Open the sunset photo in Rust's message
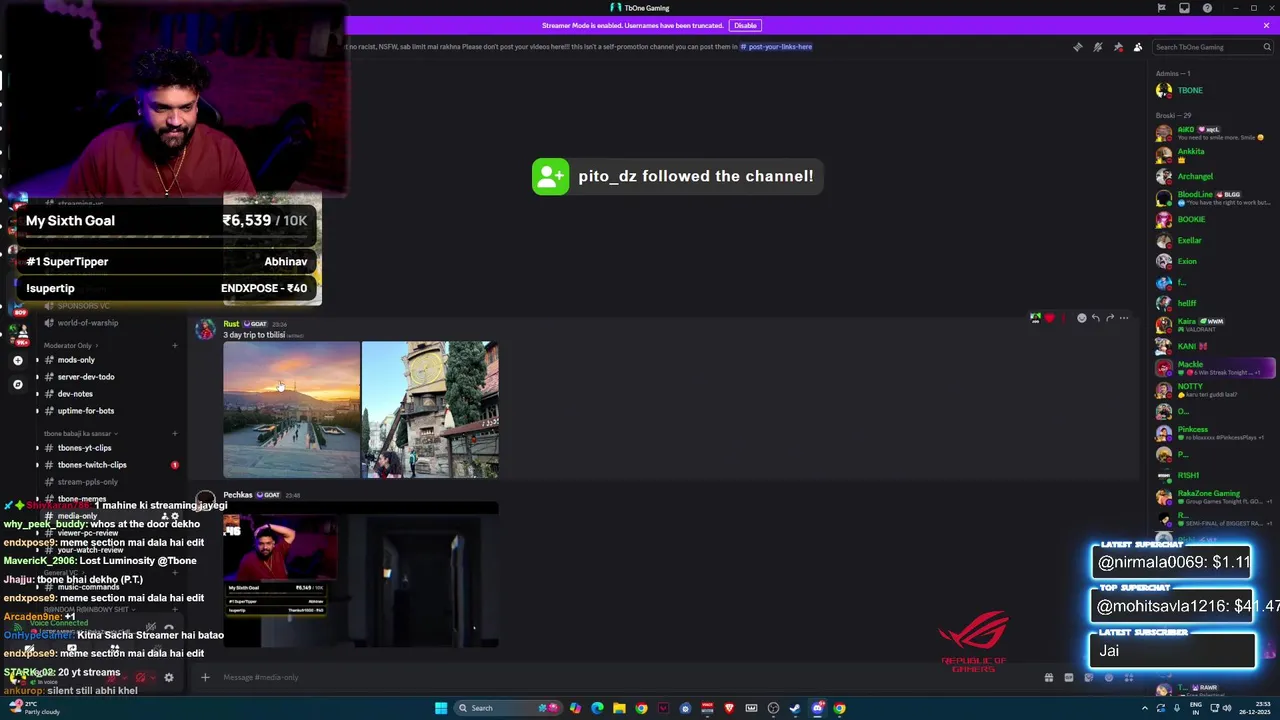The height and width of the screenshot is (720, 1280). 291,410
